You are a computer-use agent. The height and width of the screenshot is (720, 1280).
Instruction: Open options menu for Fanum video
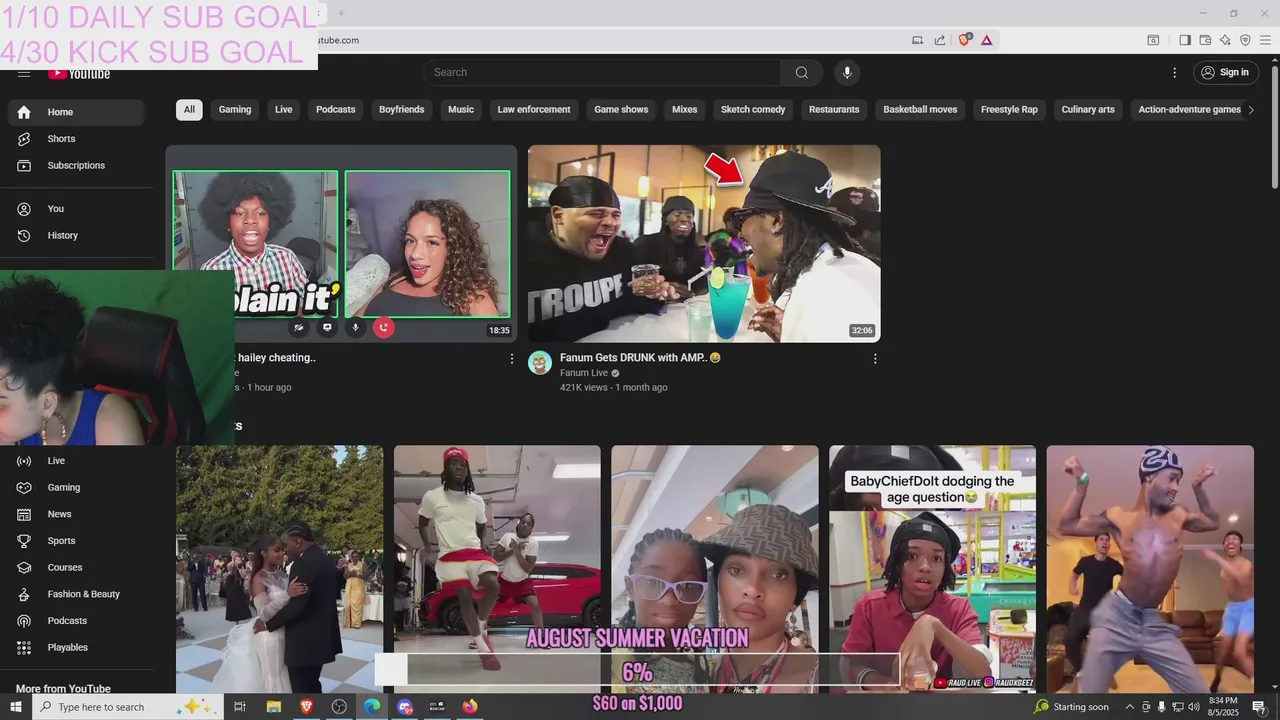(x=875, y=359)
